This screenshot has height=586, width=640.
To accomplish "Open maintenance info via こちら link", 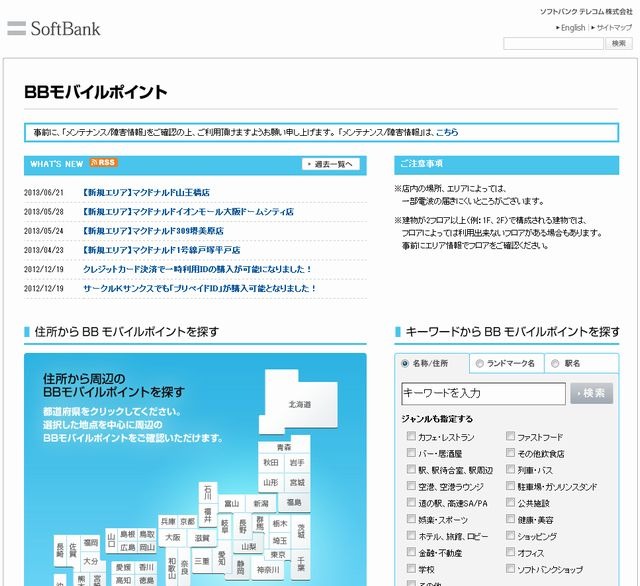I will pyautogui.click(x=447, y=132).
